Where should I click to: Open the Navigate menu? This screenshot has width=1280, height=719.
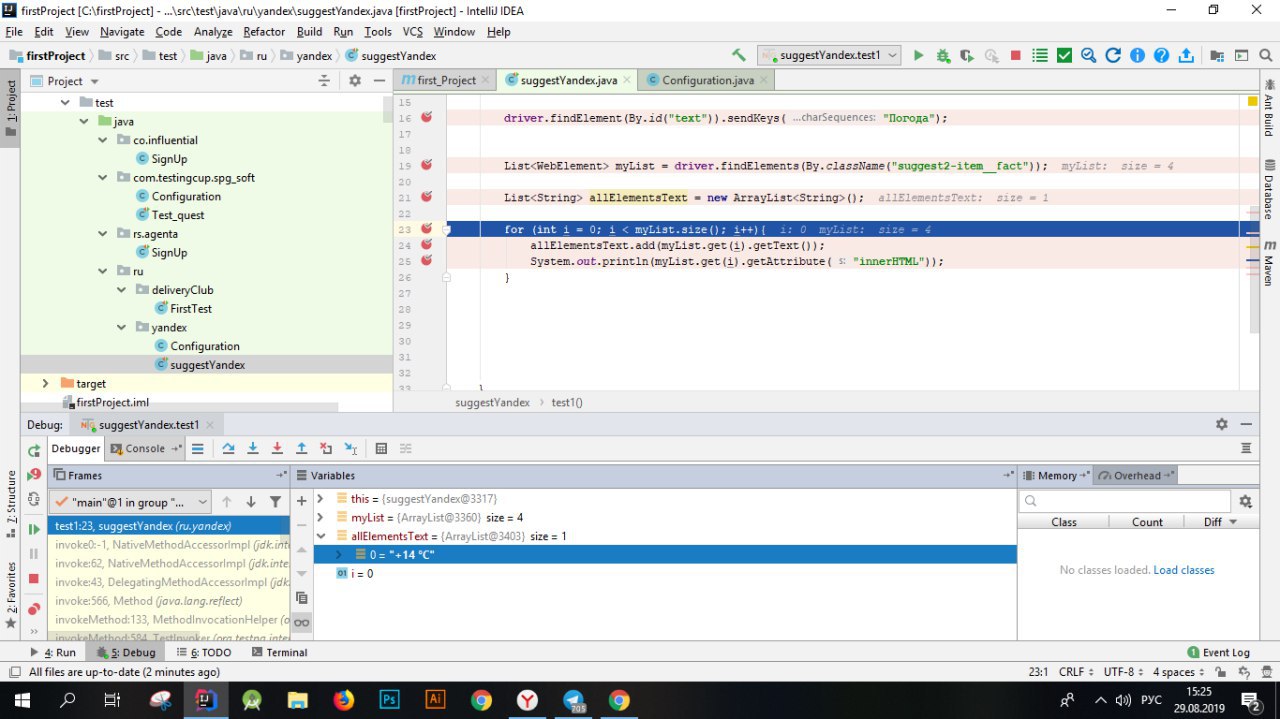[x=122, y=32]
